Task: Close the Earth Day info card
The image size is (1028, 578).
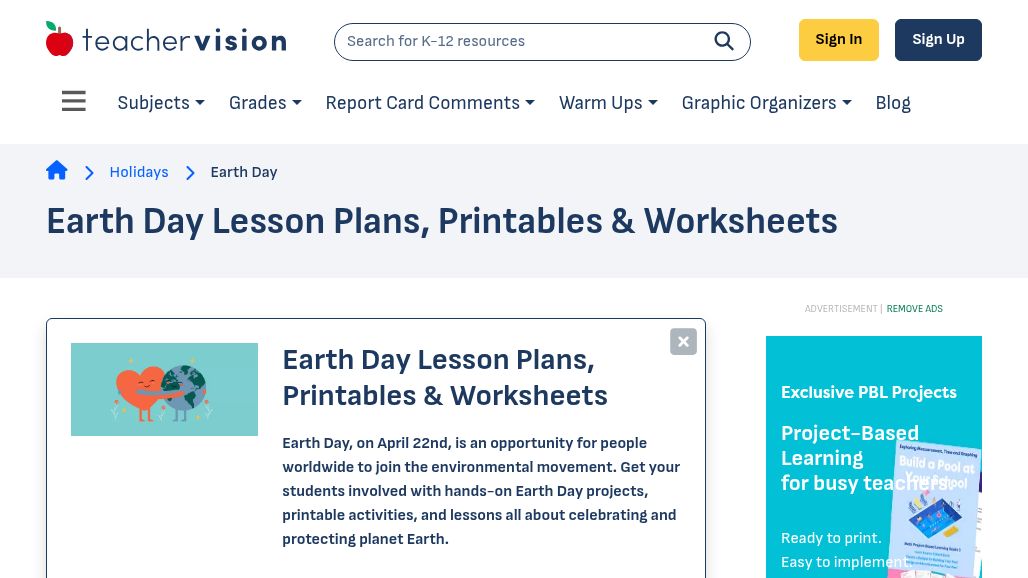Action: click(683, 342)
